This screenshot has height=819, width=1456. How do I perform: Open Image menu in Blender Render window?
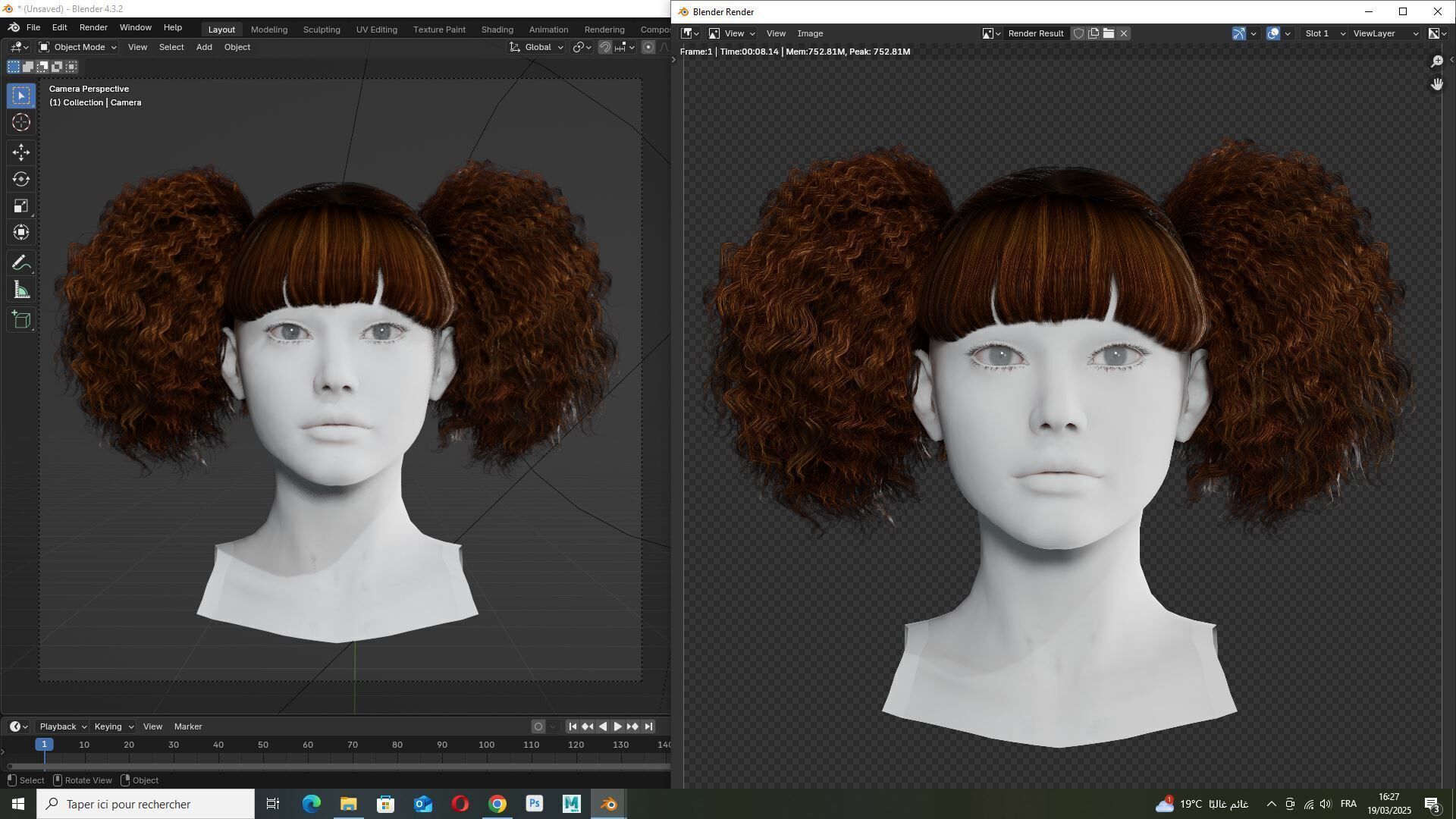[x=810, y=33]
